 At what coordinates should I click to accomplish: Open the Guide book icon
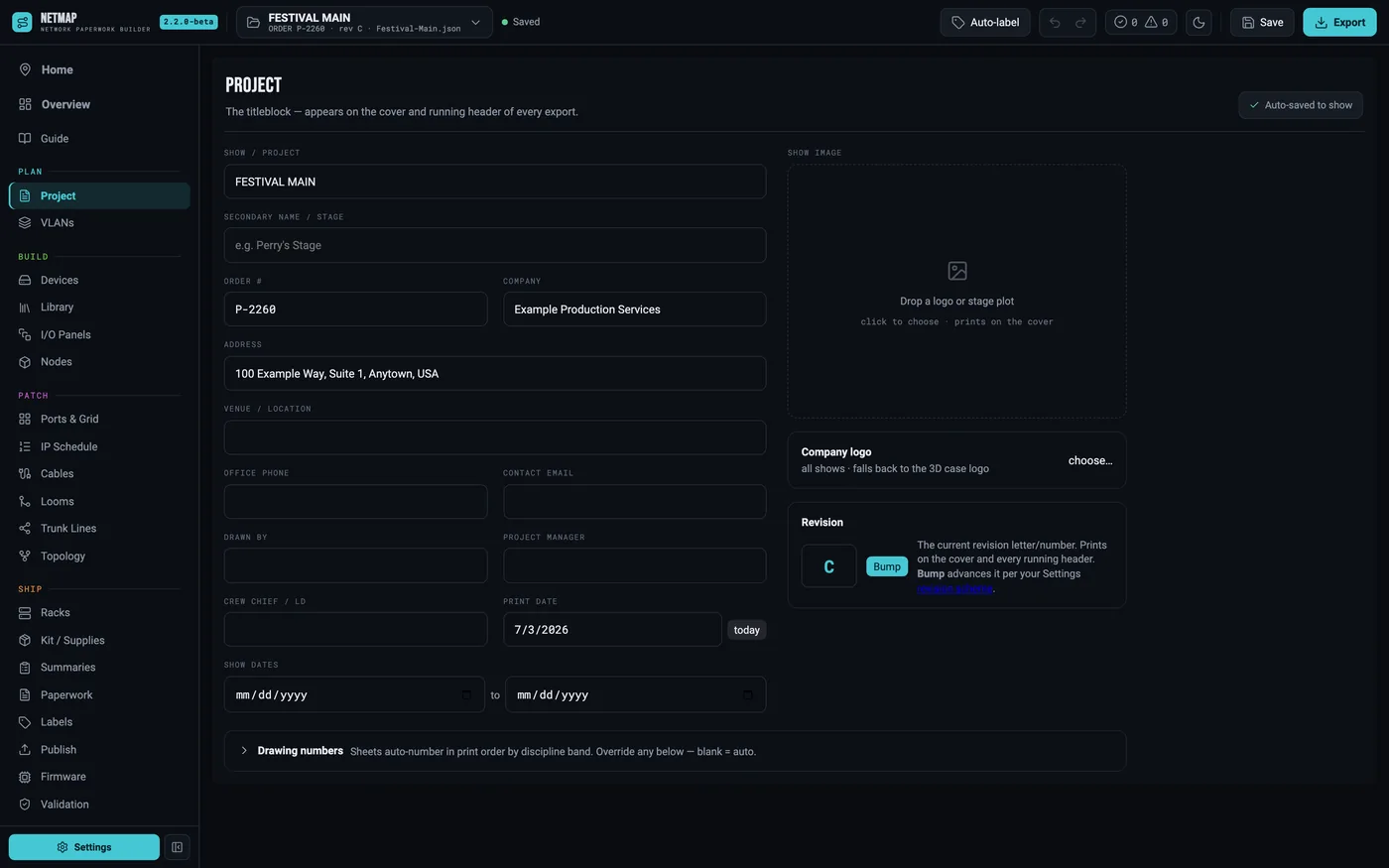[x=25, y=138]
